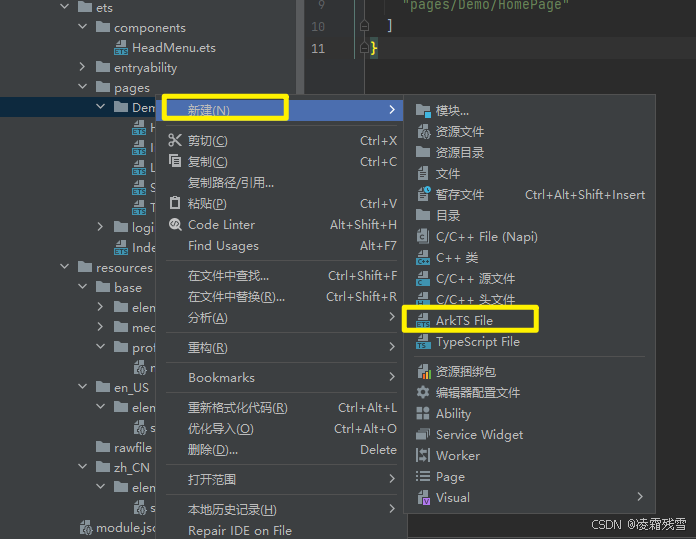
Task: Click the ArkTS File ETS icon
Action: 423,321
